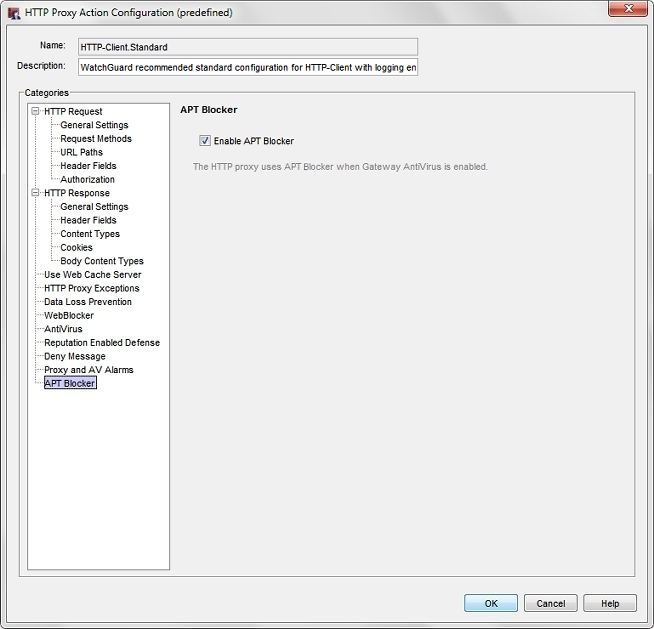
Task: Select Use Web Cache Server
Action: tap(93, 274)
